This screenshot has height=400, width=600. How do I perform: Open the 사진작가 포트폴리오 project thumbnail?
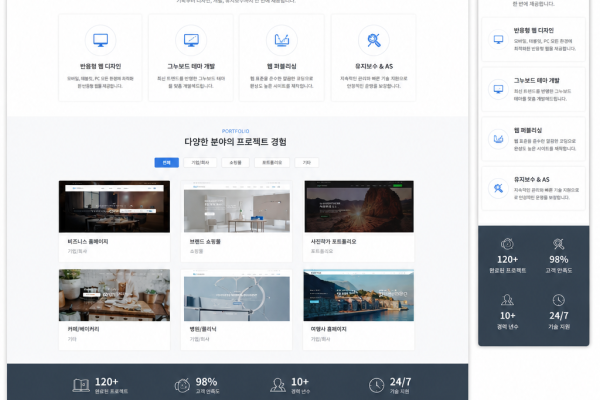pos(359,206)
